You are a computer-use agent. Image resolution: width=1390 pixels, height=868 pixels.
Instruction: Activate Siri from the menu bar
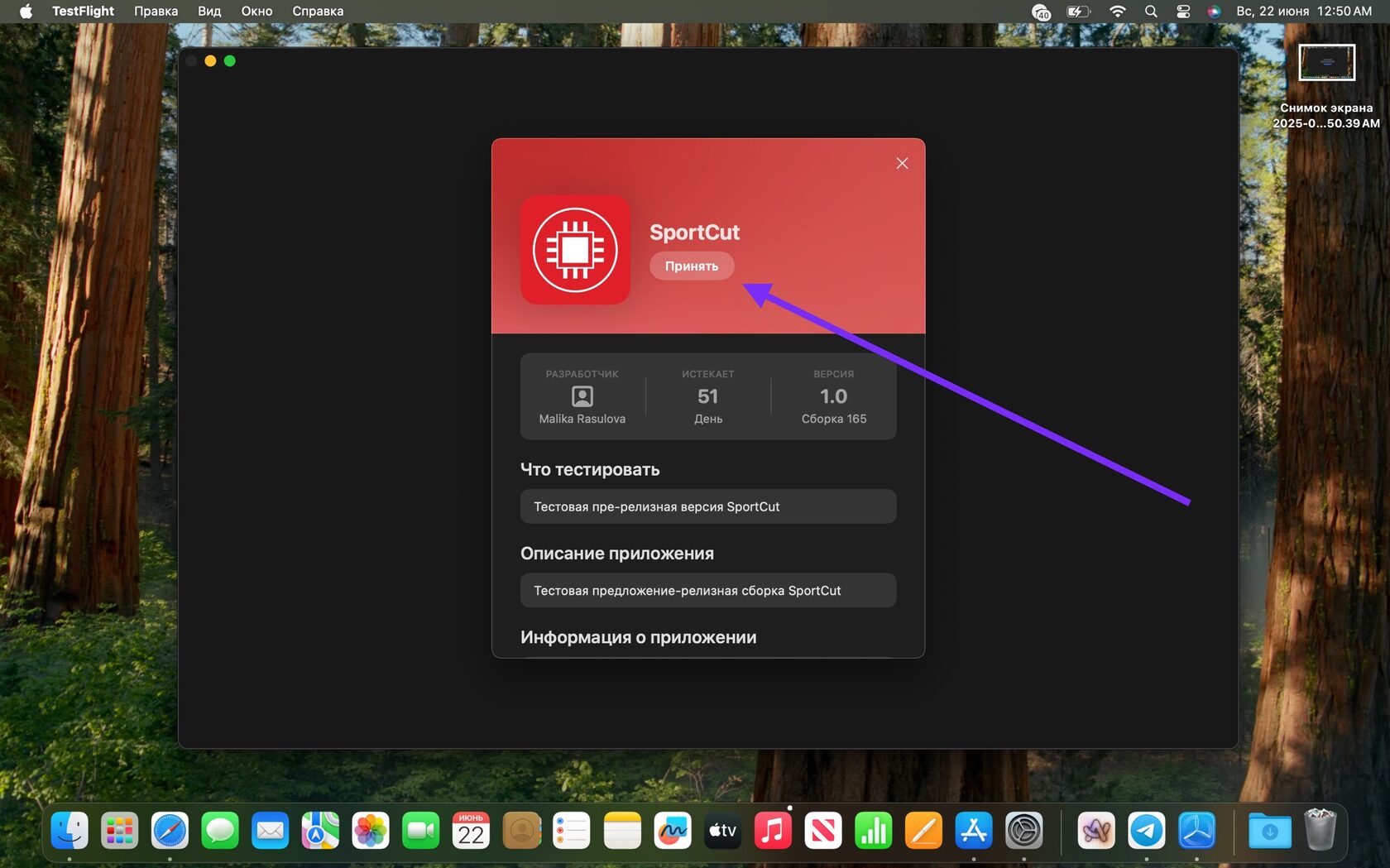click(1214, 11)
